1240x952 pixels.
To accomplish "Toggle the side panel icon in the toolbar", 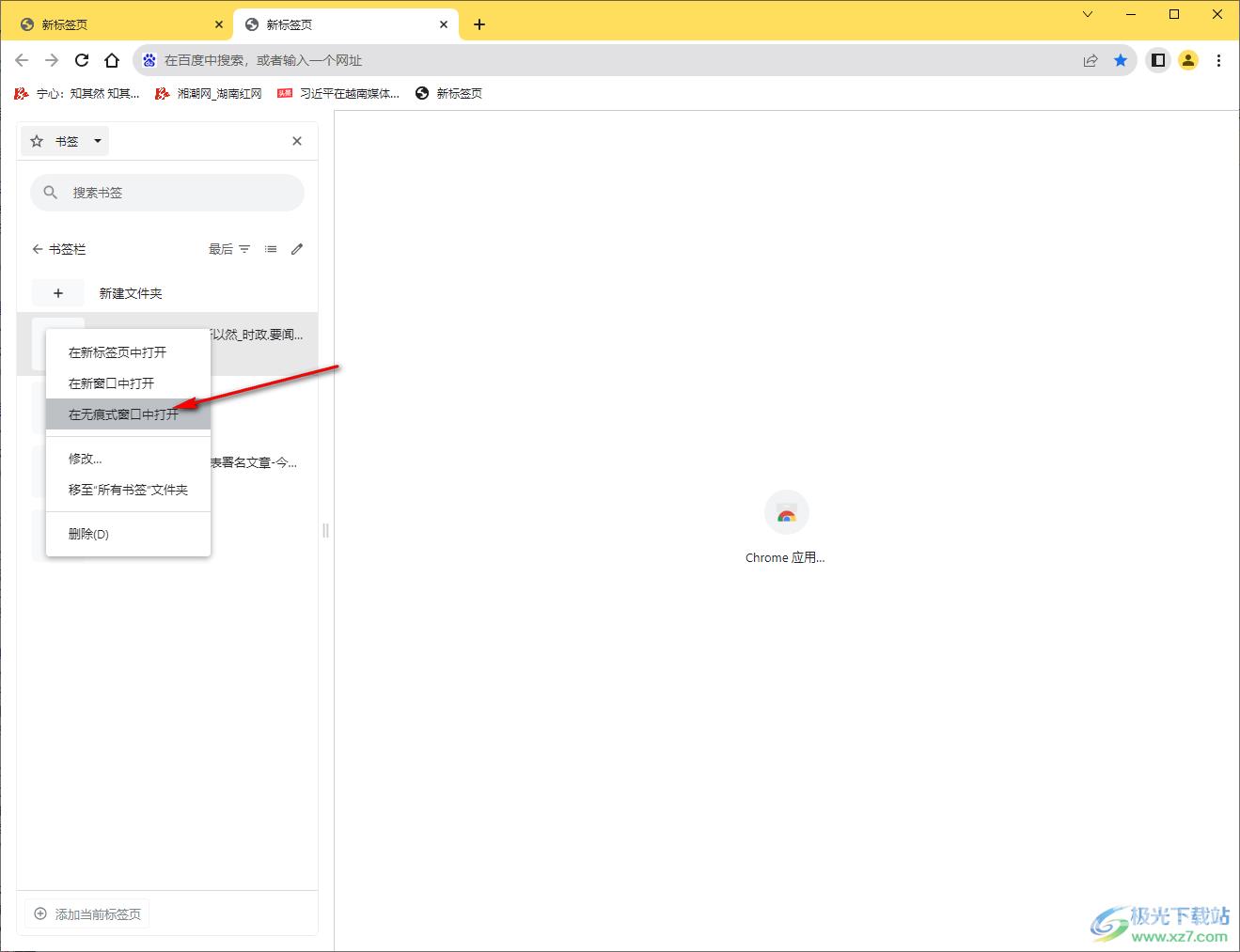I will pos(1158,60).
